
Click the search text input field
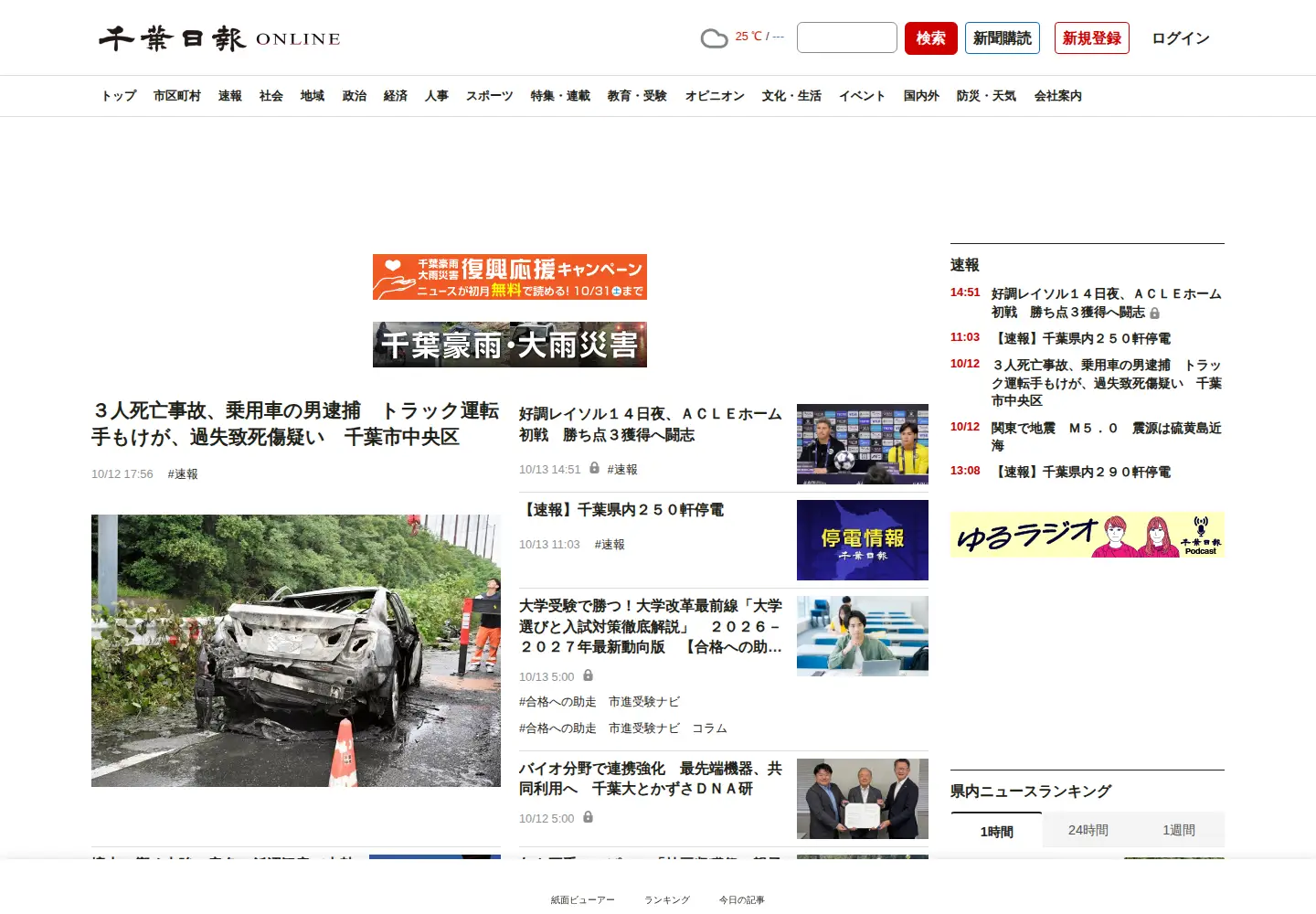pos(847,37)
